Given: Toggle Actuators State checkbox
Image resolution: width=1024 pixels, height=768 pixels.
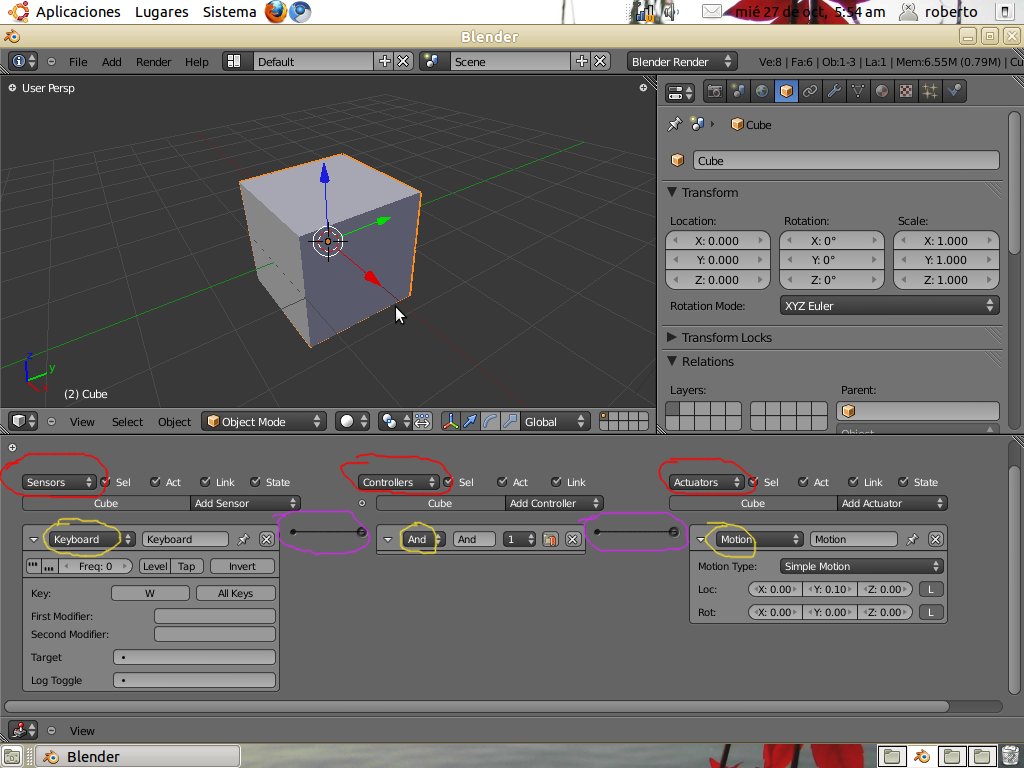Looking at the screenshot, I should pyautogui.click(x=903, y=482).
